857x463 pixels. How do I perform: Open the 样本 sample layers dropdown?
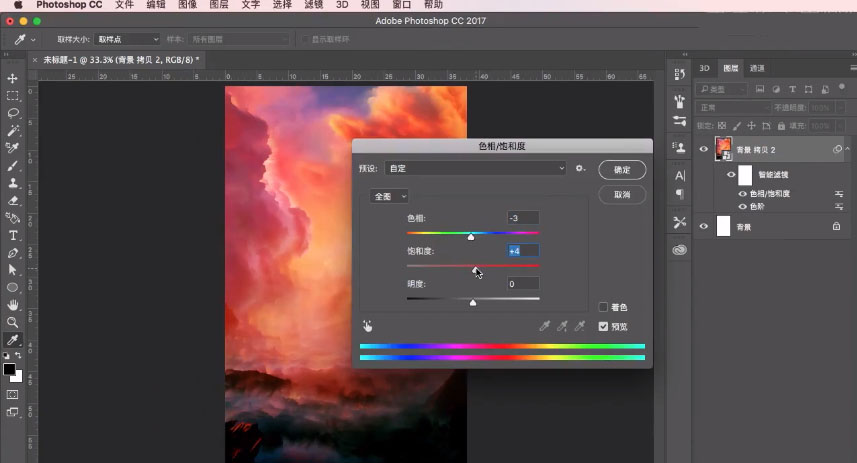pyautogui.click(x=238, y=39)
